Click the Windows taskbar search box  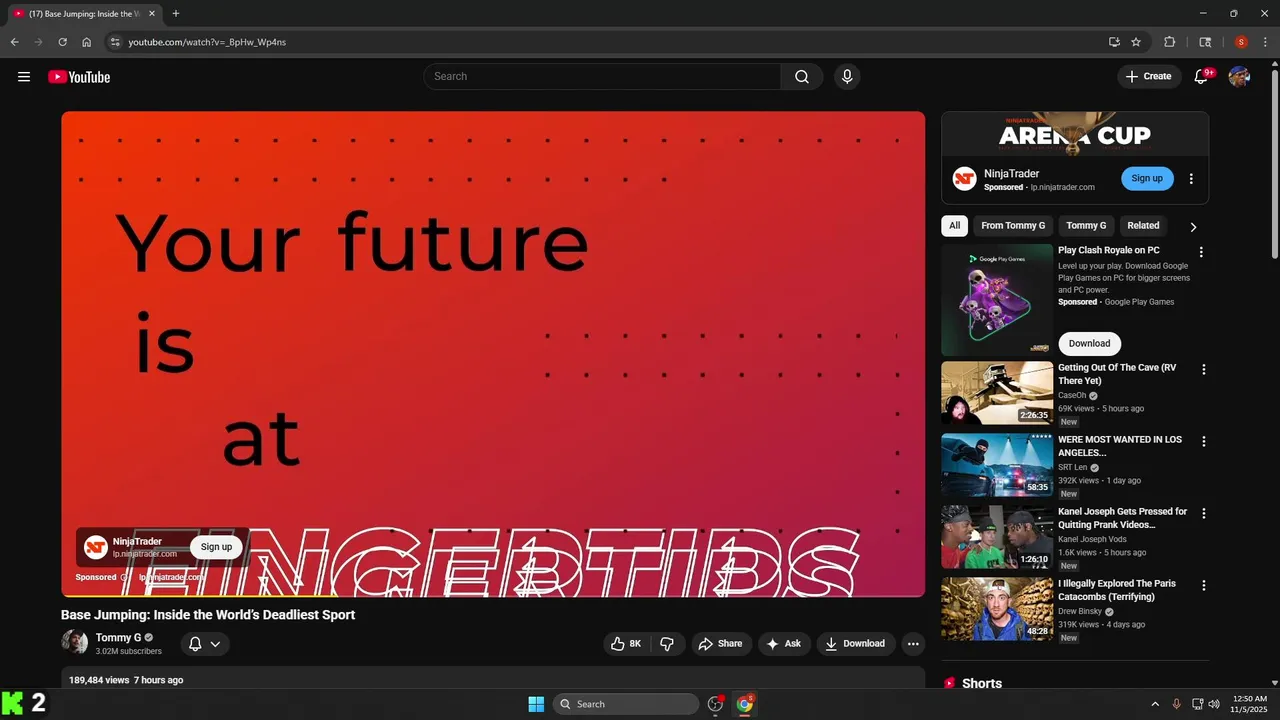(625, 704)
